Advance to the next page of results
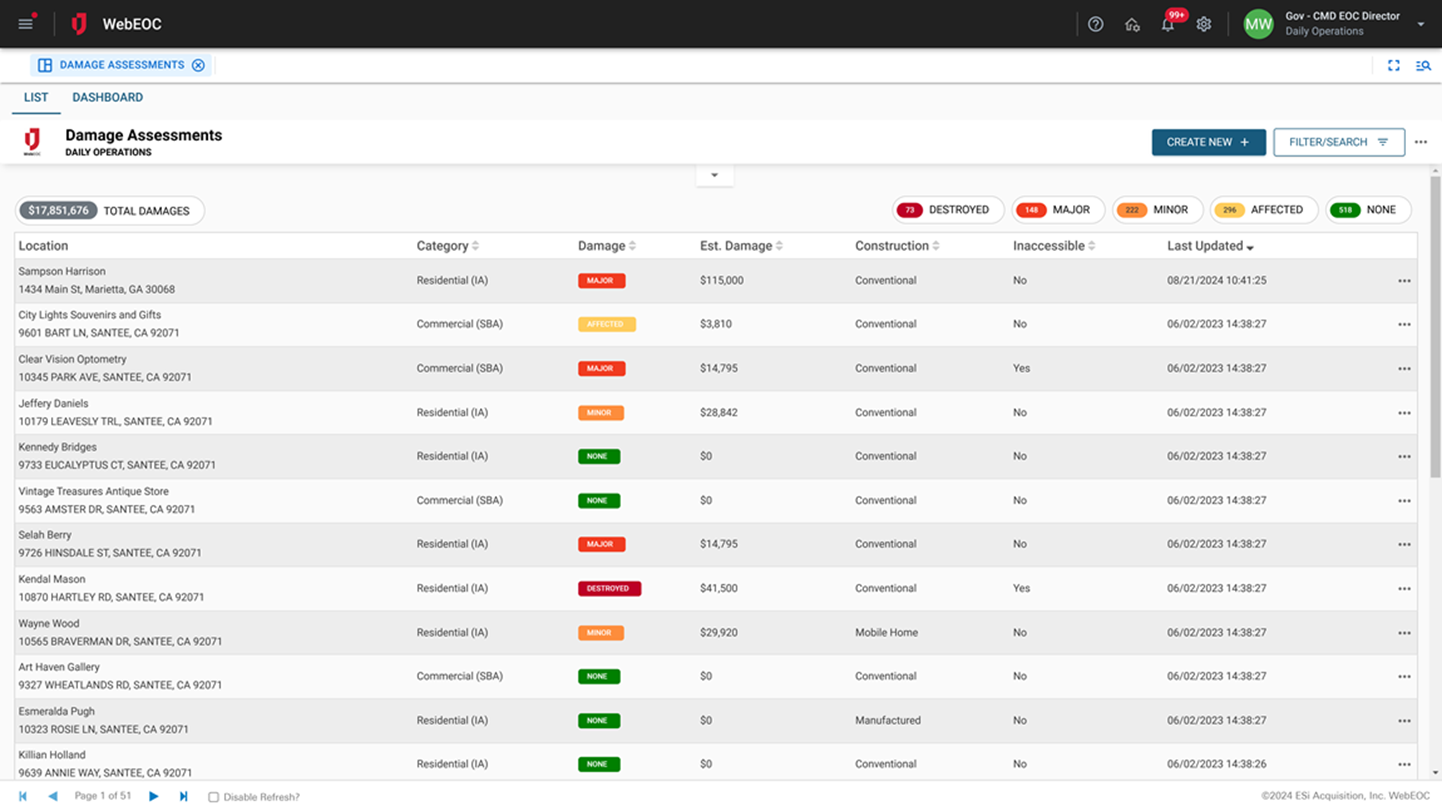1442x811 pixels. [x=153, y=797]
